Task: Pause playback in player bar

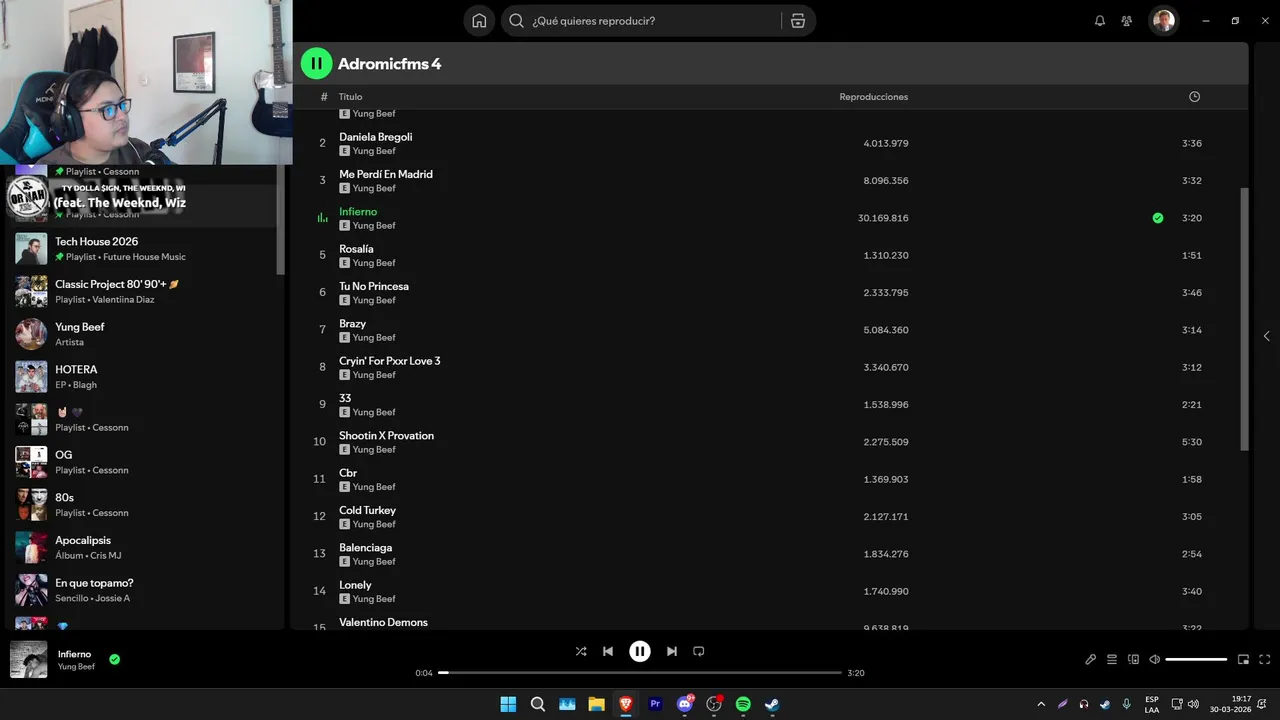Action: [640, 651]
